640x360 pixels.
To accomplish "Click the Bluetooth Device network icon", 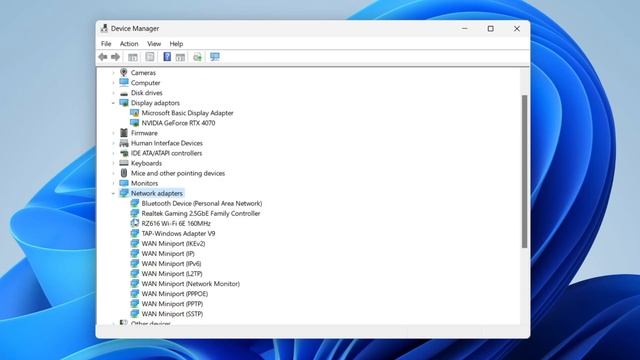I will [x=134, y=203].
